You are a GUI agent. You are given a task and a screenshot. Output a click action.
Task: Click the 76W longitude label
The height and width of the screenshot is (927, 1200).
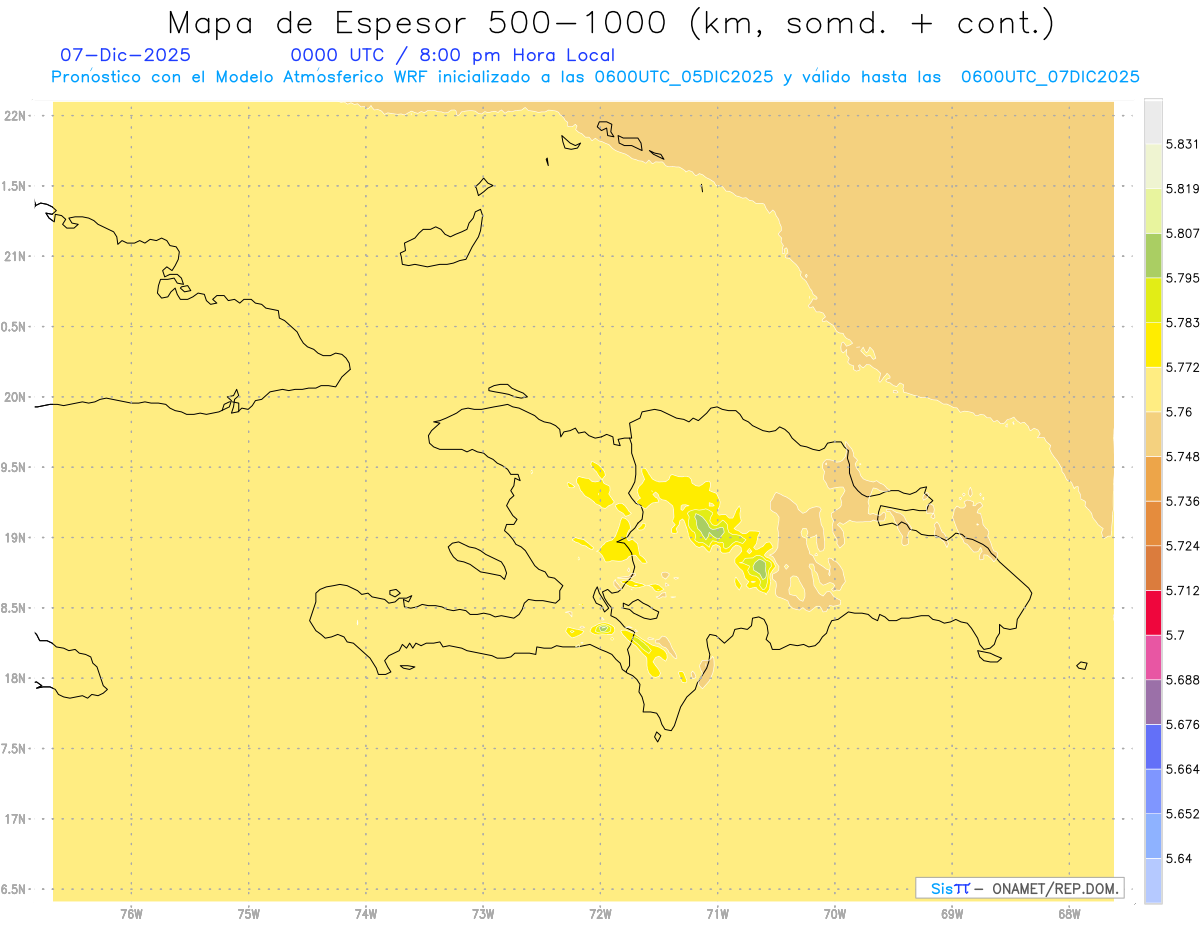coord(131,913)
